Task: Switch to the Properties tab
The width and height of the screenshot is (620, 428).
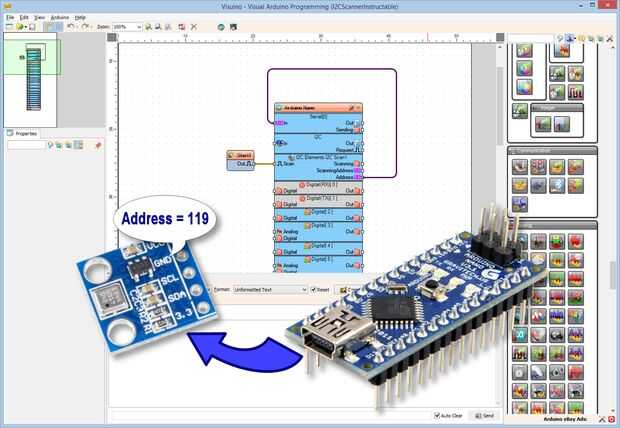Action: [x=22, y=133]
